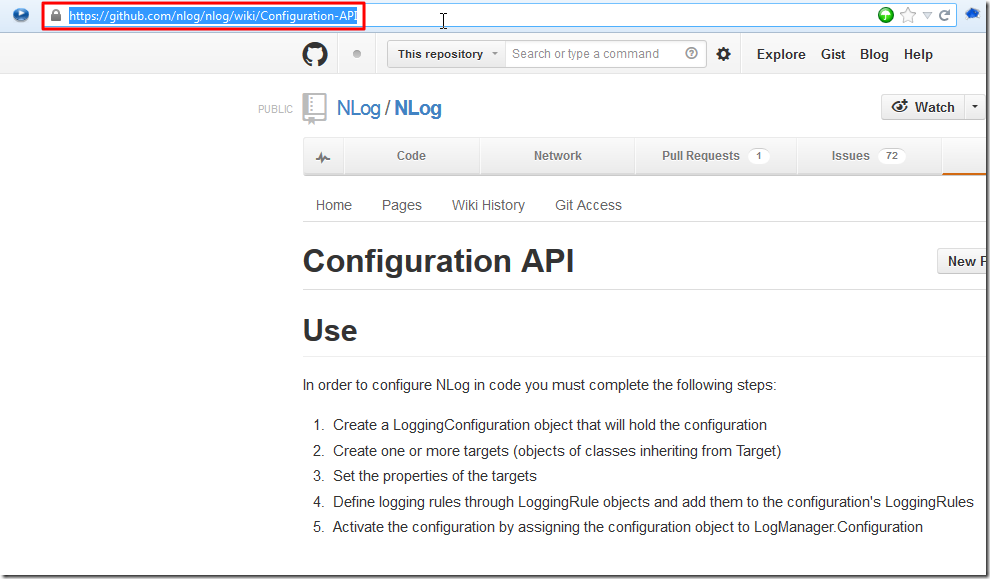Click step Create one or more targets
Image resolution: width=990 pixels, height=579 pixels.
(x=557, y=451)
